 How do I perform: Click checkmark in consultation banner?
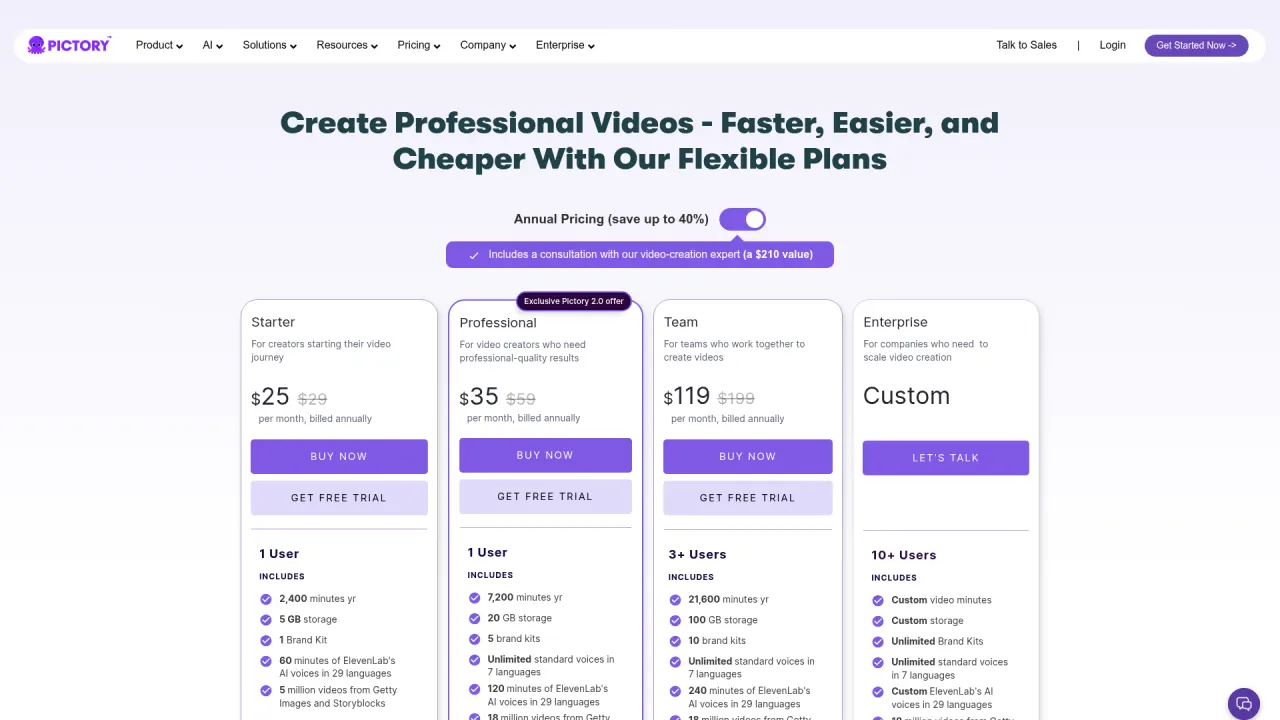point(474,255)
